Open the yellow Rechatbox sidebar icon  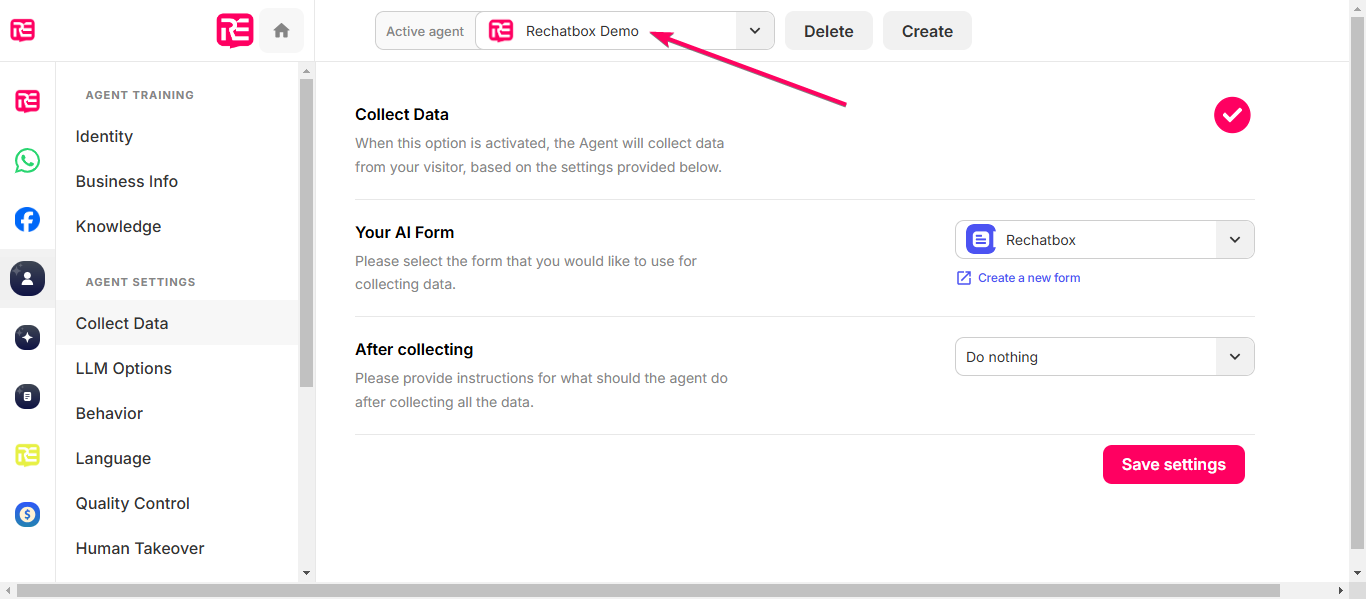point(28,456)
